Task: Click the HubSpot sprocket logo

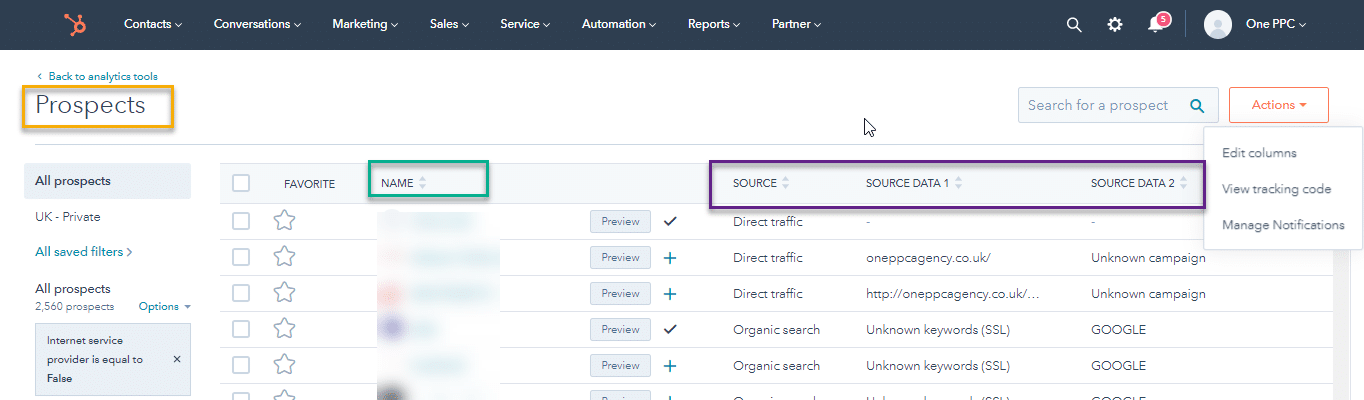Action: click(74, 24)
